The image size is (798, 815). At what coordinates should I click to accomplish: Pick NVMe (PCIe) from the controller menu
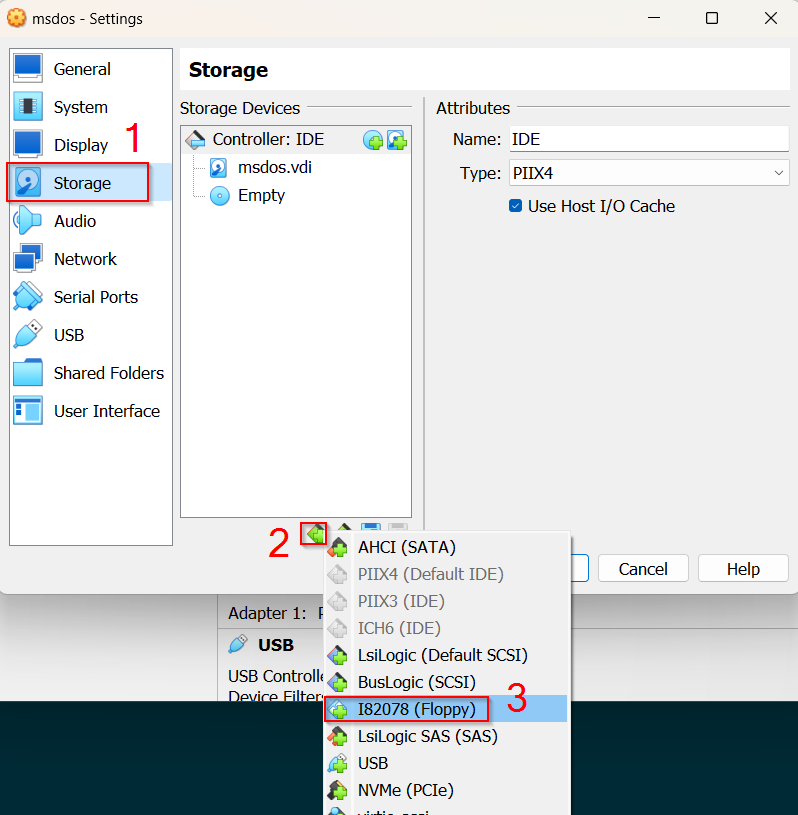tap(405, 790)
